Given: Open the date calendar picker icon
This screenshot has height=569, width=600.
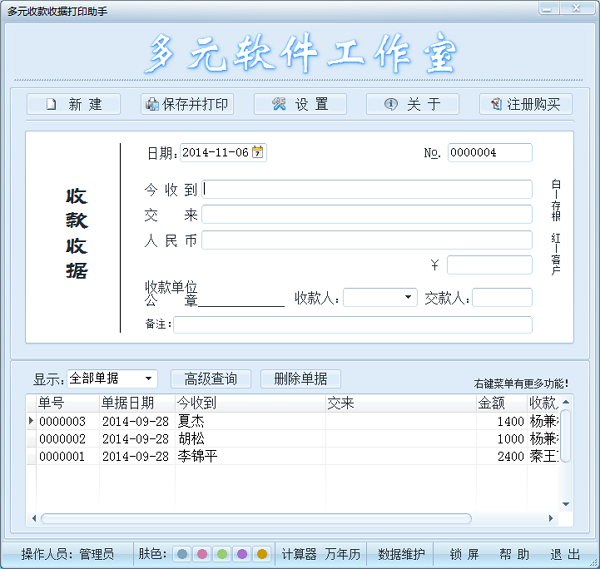Looking at the screenshot, I should pos(258,152).
